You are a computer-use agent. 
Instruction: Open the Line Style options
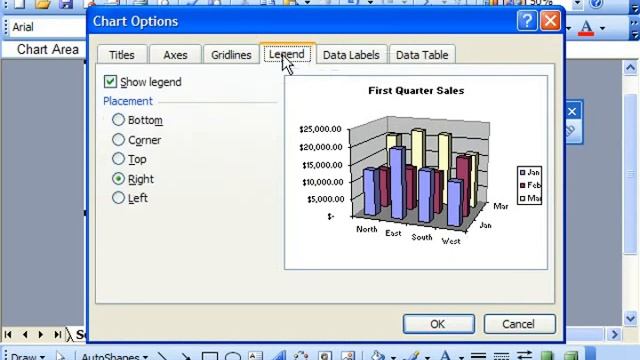(x=478, y=356)
